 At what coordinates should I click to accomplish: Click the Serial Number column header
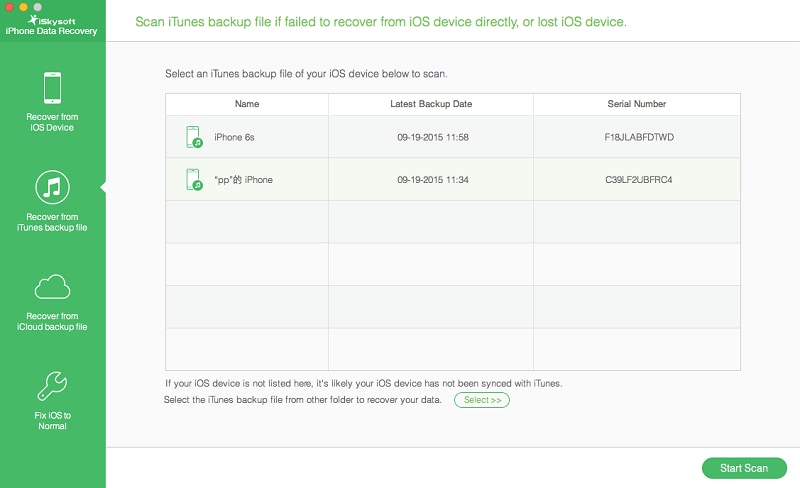tap(637, 104)
